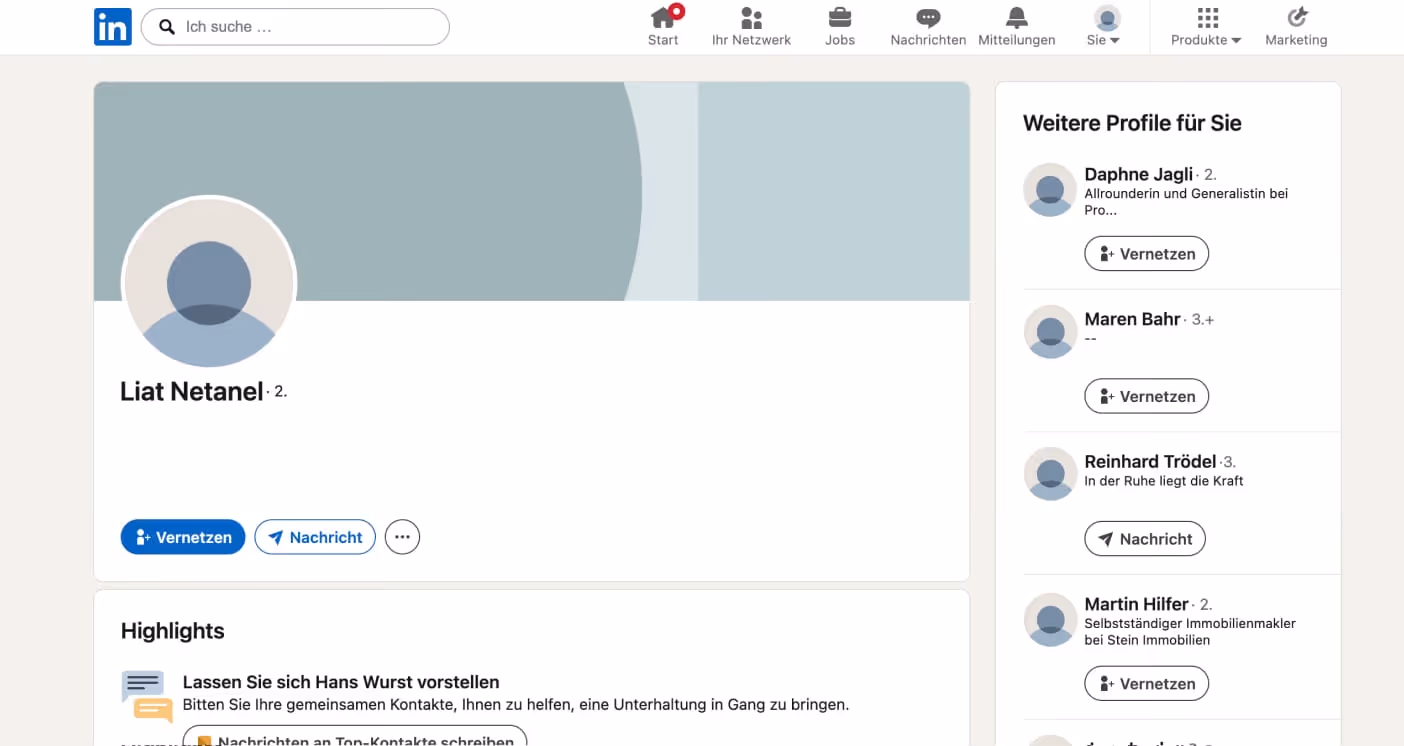Click the Weitere Profile für Sie heading
This screenshot has height=746, width=1404.
point(1132,123)
